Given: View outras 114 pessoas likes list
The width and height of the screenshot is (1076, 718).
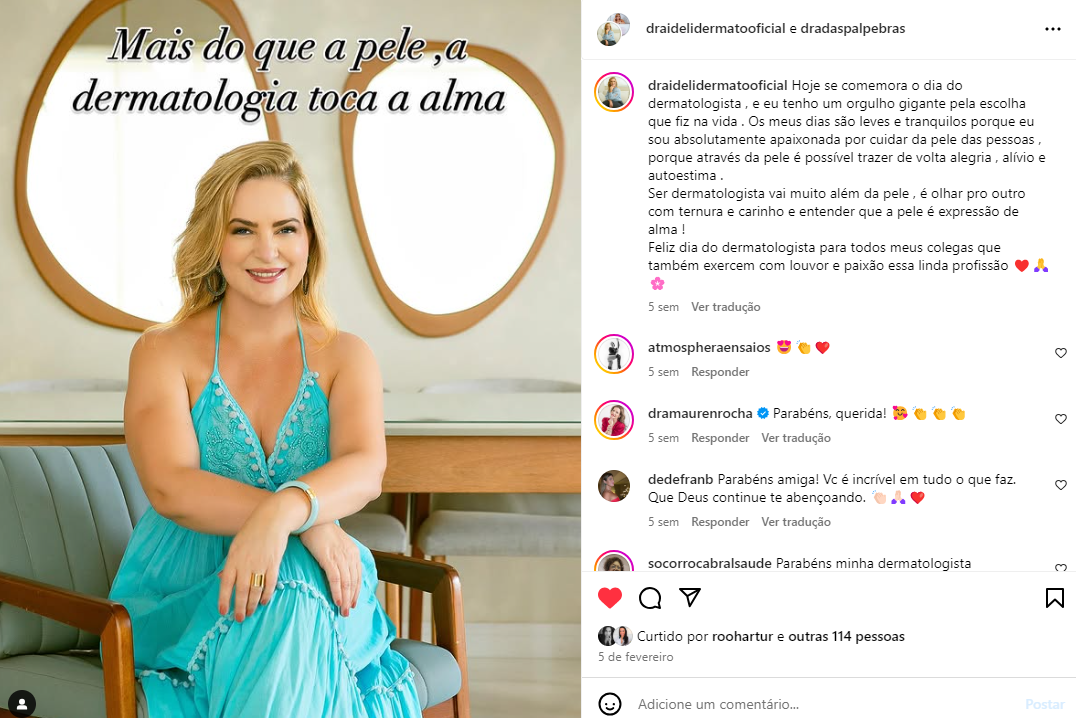Looking at the screenshot, I should coord(846,636).
